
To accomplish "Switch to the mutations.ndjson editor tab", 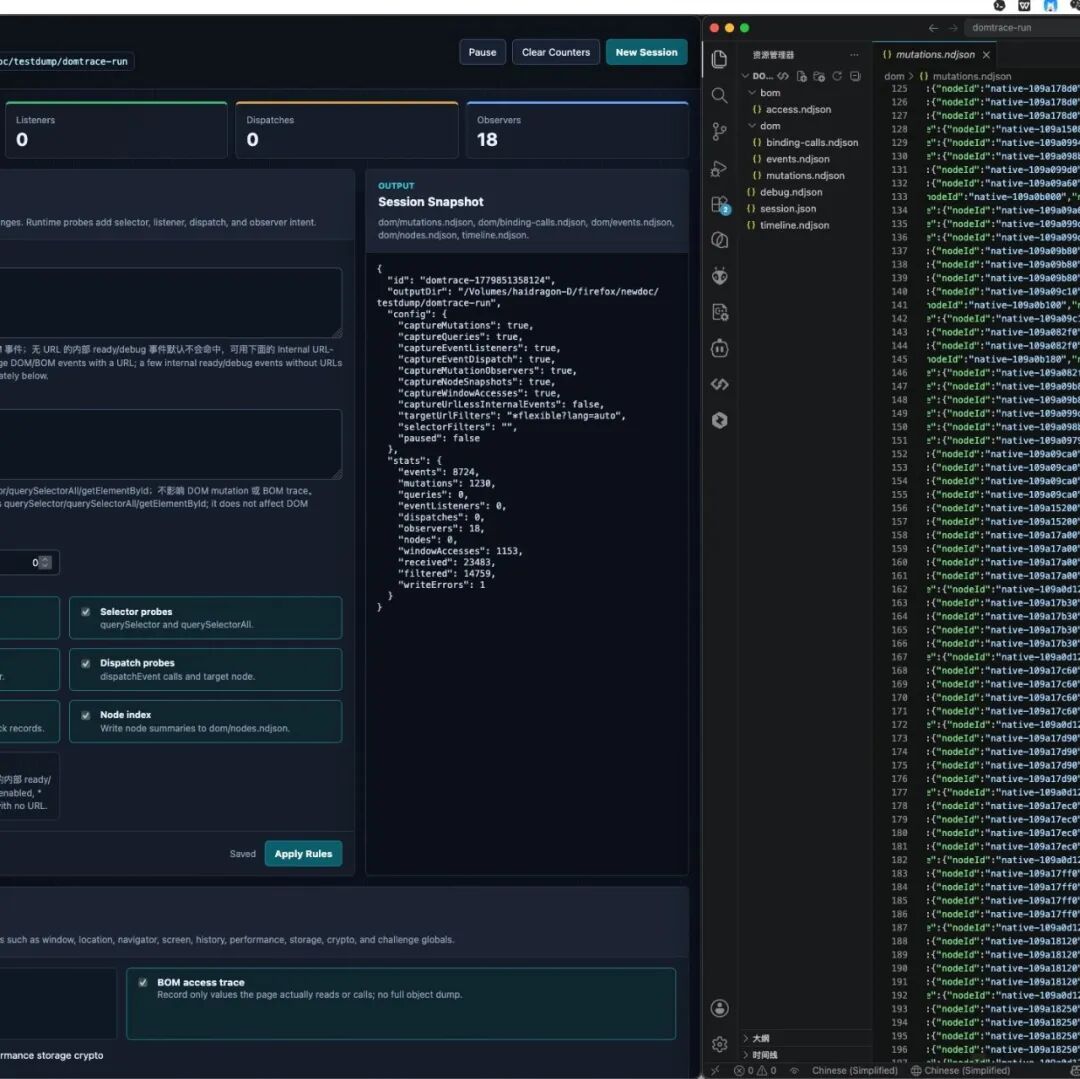I will pyautogui.click(x=935, y=54).
